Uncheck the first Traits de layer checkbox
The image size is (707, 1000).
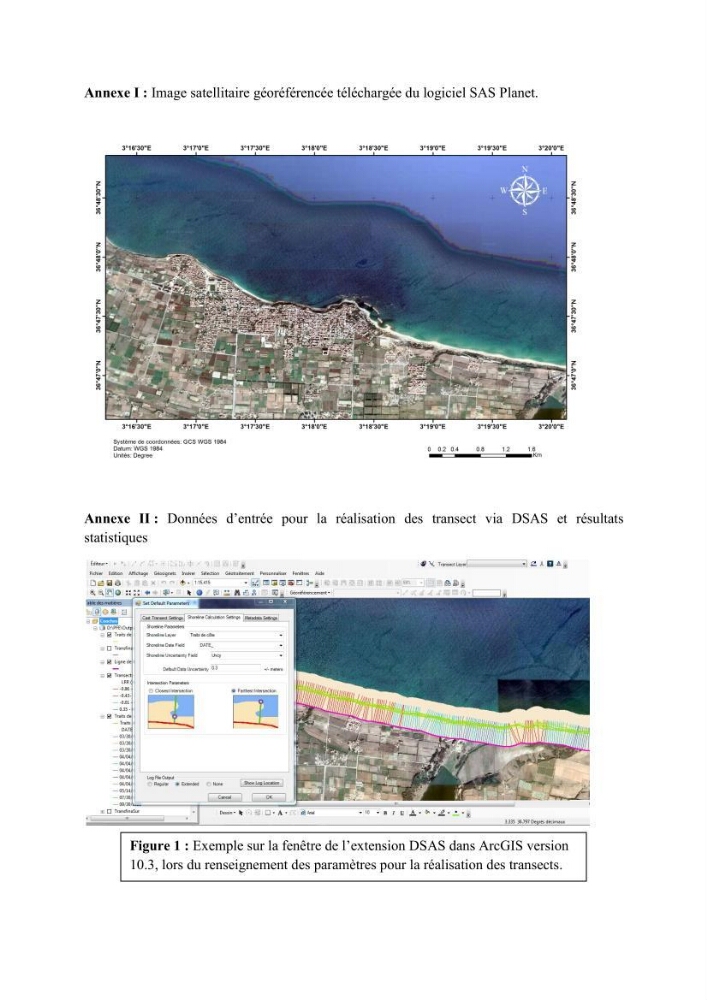pos(109,635)
